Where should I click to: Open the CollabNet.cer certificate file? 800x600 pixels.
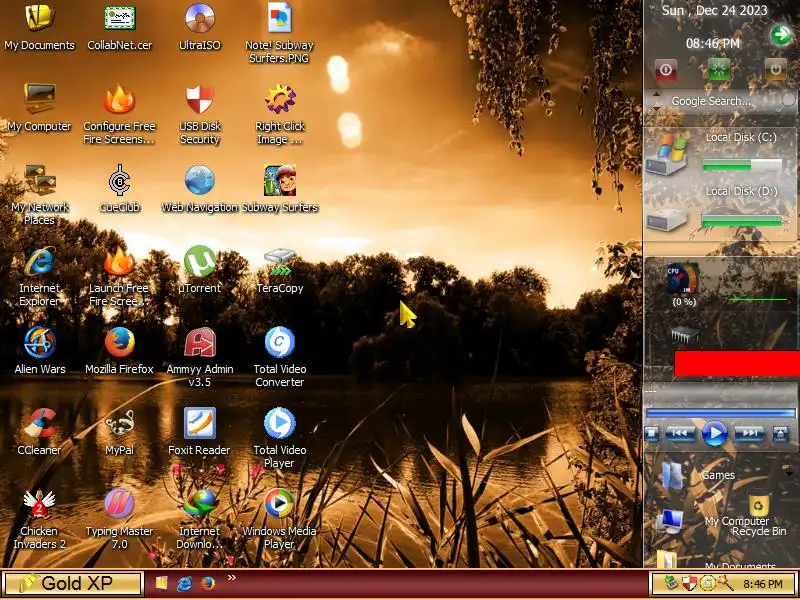(119, 27)
